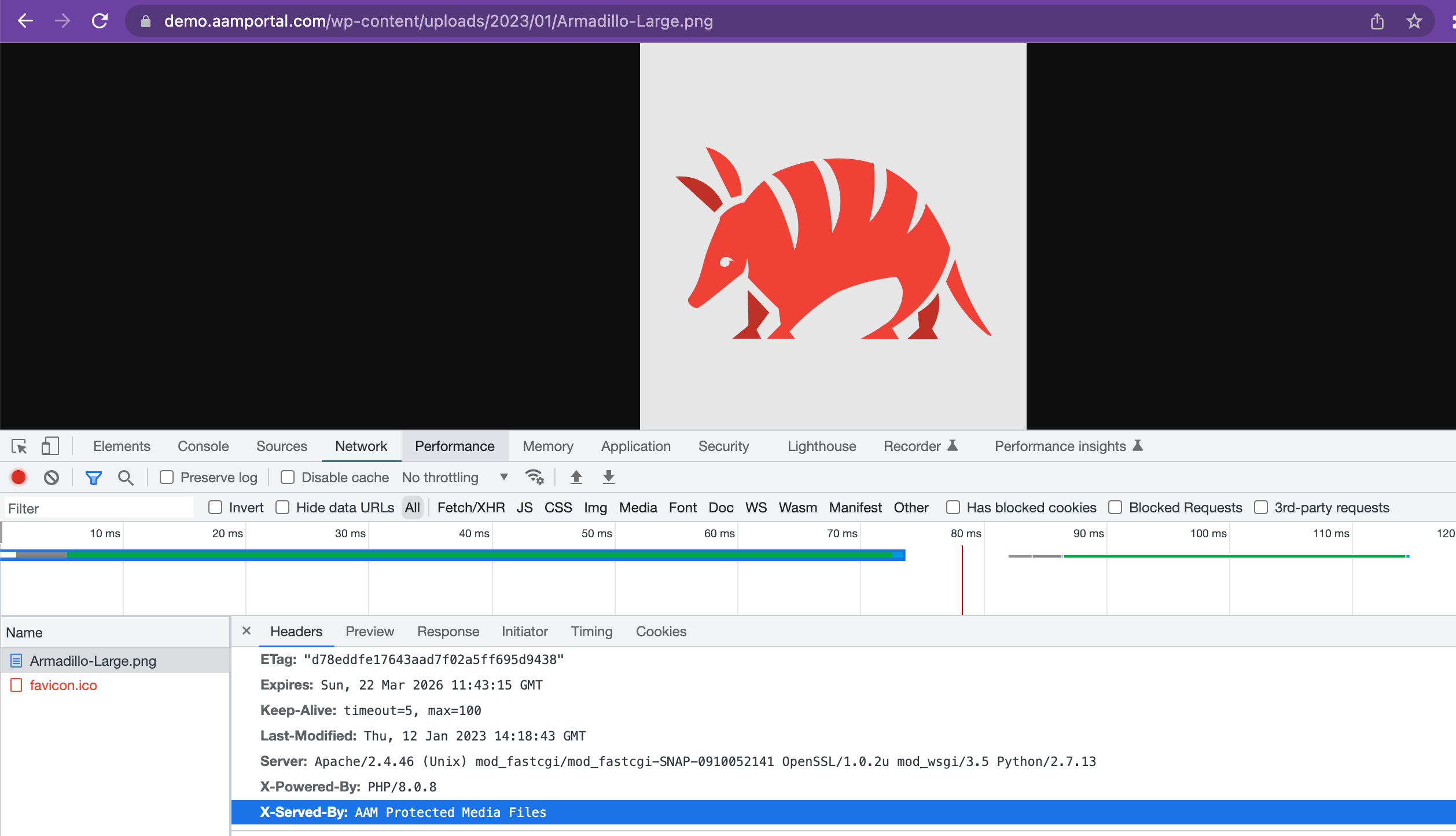Check Hide data URLs box
Image resolution: width=1456 pixels, height=836 pixels.
pos(282,507)
